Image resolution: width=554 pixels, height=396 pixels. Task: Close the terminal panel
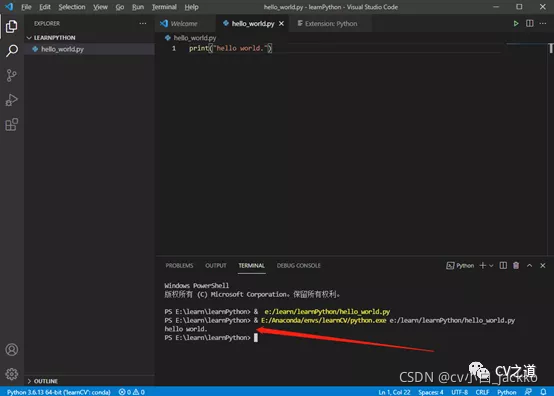click(x=543, y=265)
